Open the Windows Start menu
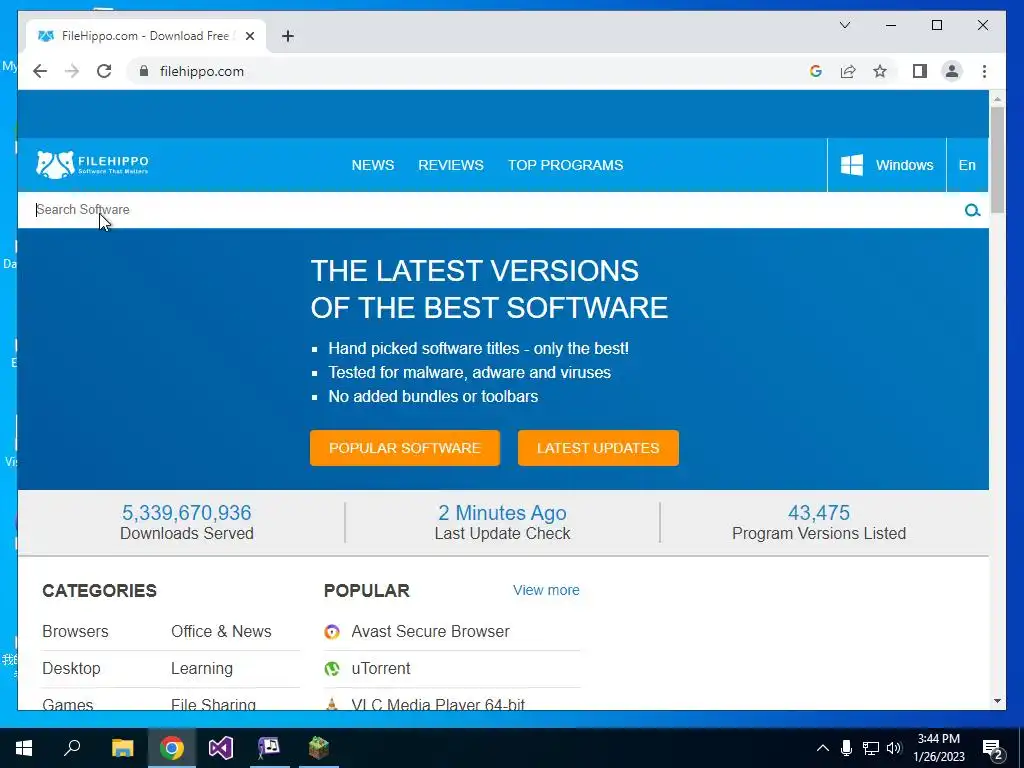The width and height of the screenshot is (1024, 768). click(24, 748)
